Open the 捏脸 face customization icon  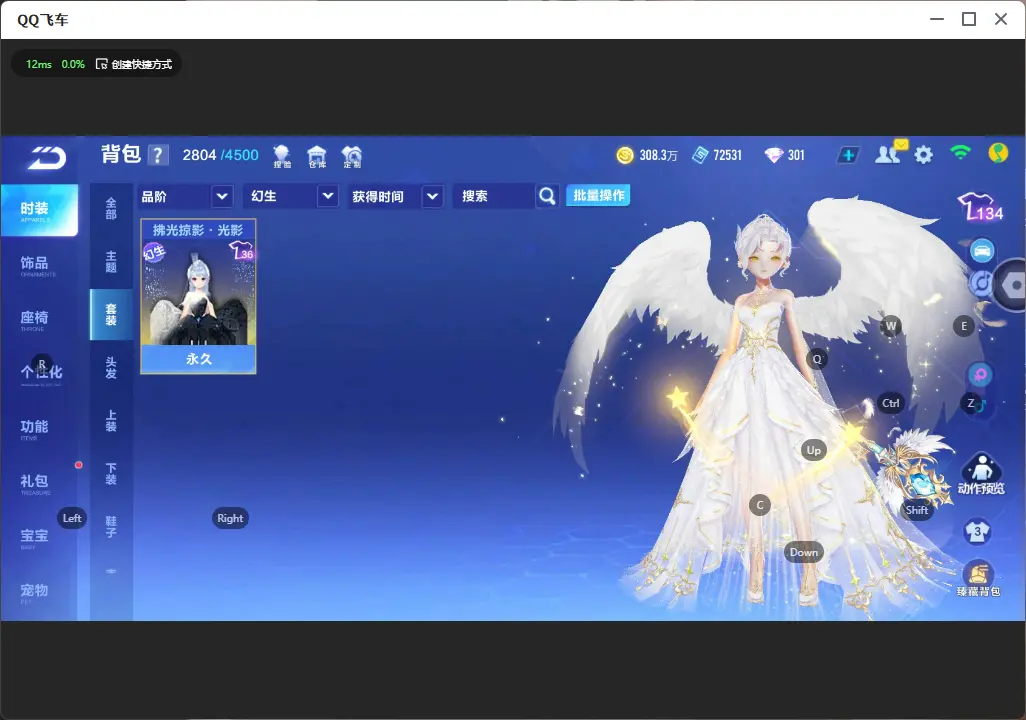point(282,156)
